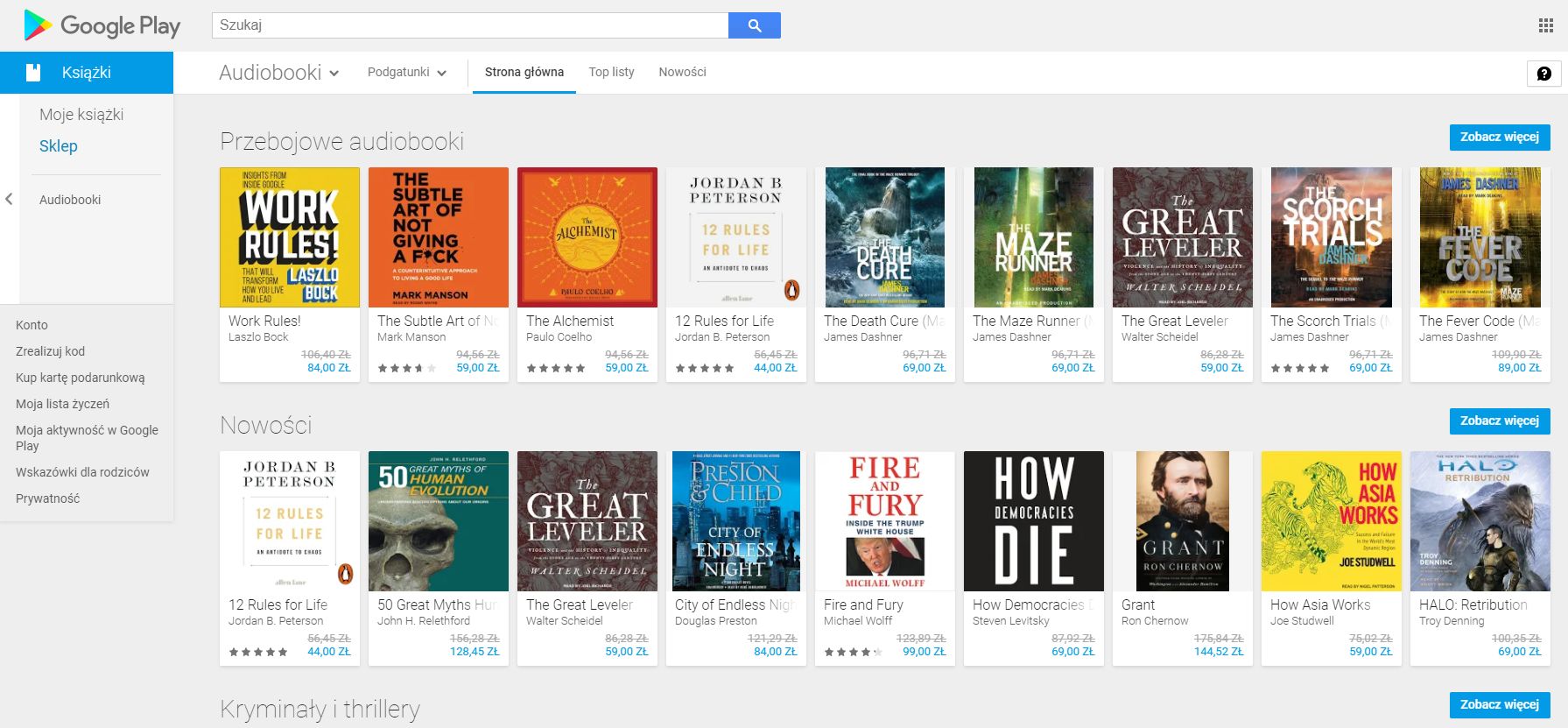The image size is (1568, 728).
Task: Open Moje książki in the sidebar
Action: 81,115
